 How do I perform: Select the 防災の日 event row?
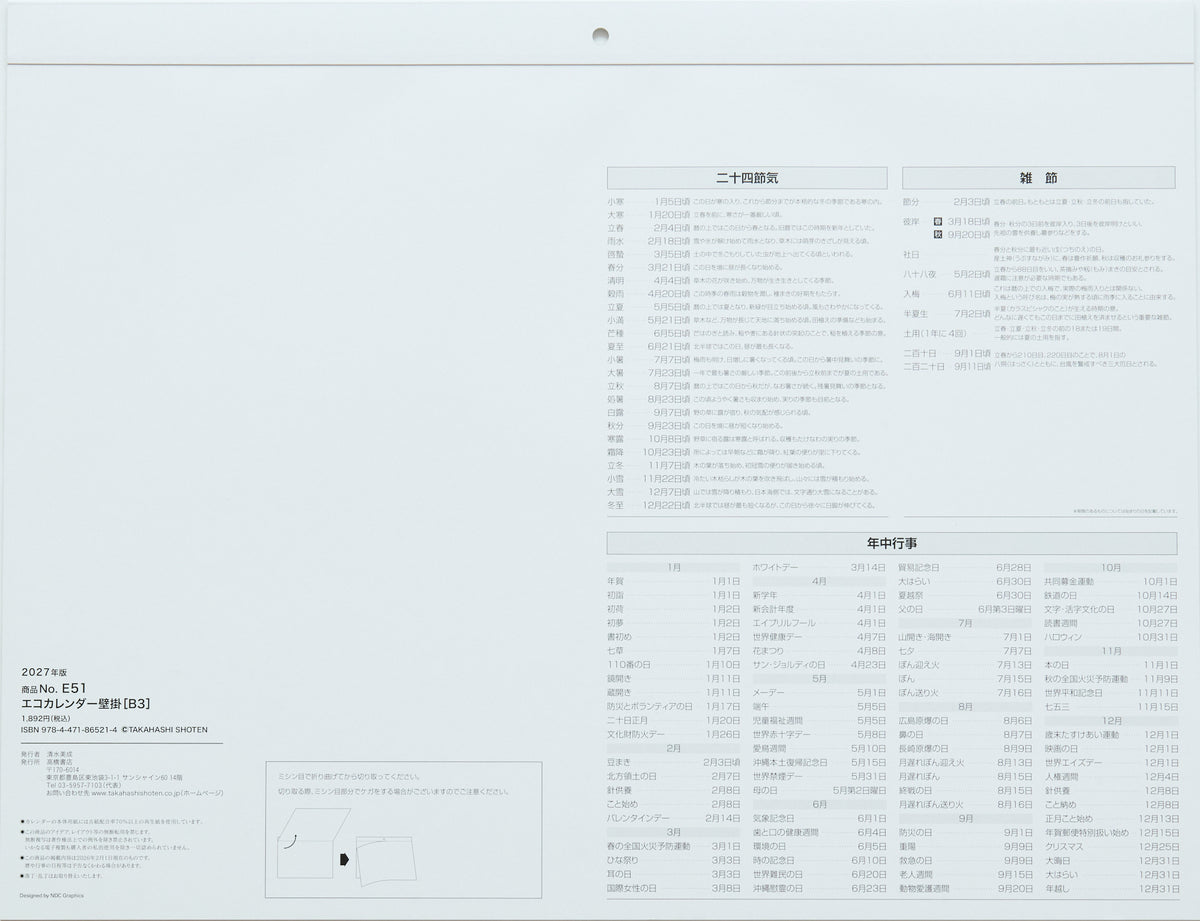965,832
